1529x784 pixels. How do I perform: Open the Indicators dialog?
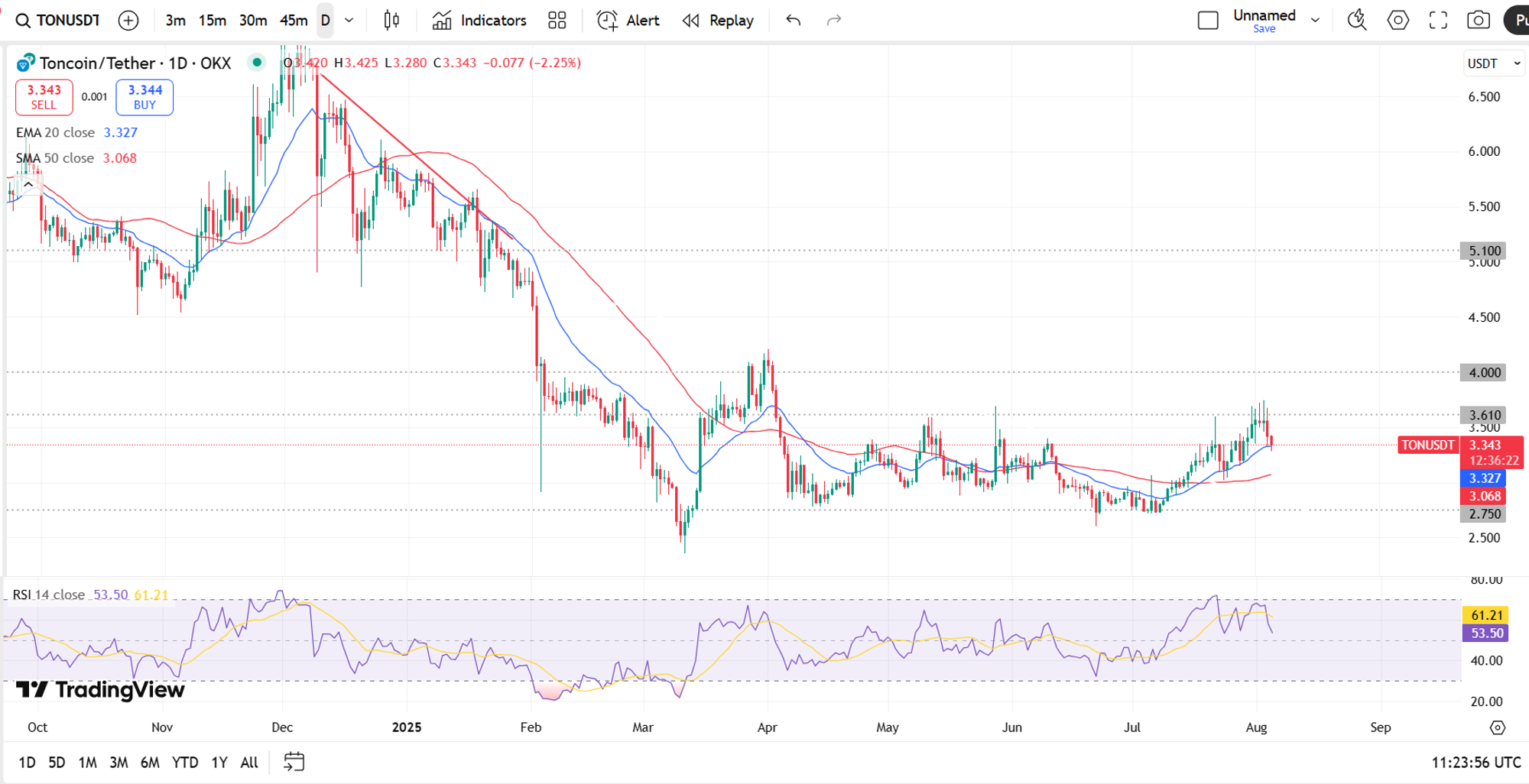[479, 21]
